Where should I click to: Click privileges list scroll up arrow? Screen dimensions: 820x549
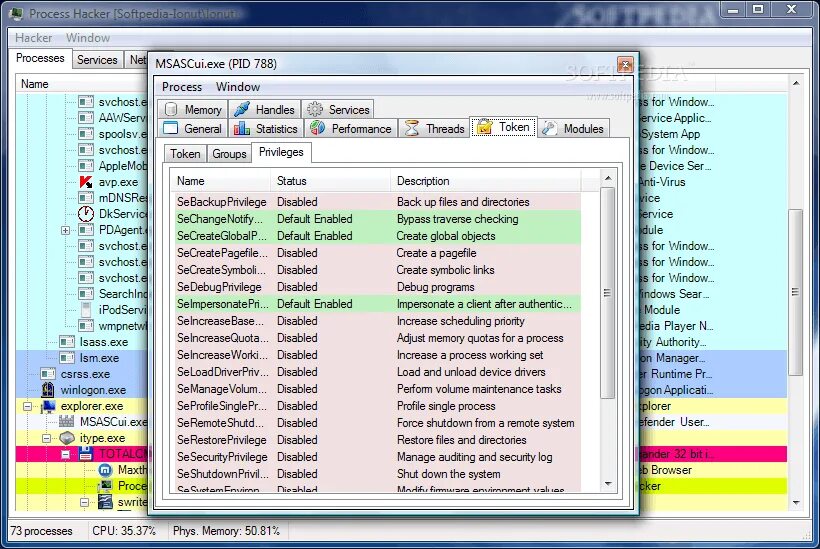point(608,179)
